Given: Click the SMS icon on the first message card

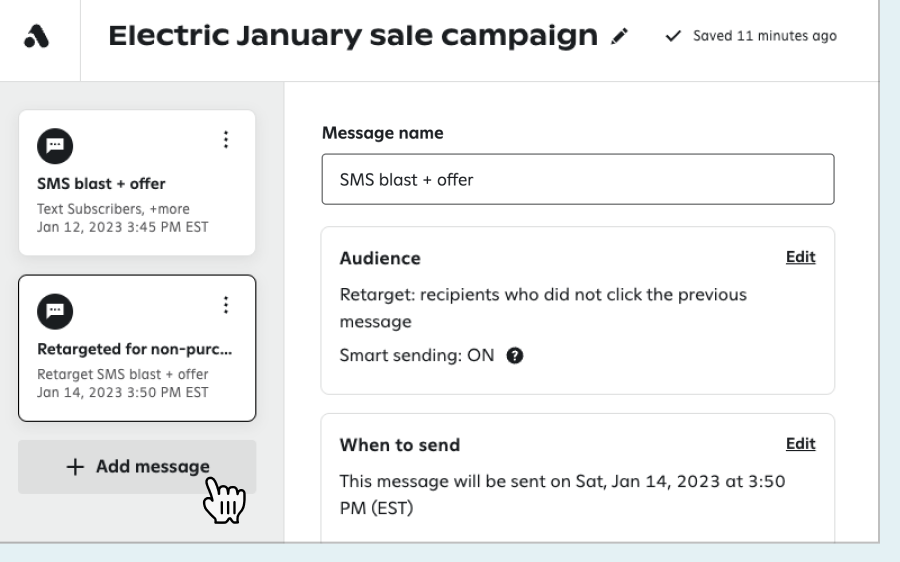Looking at the screenshot, I should coord(53,145).
